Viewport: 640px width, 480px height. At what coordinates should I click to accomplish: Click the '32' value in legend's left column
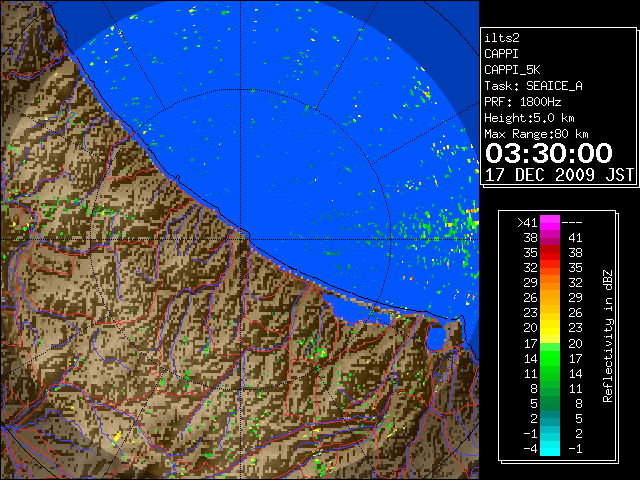(x=530, y=268)
